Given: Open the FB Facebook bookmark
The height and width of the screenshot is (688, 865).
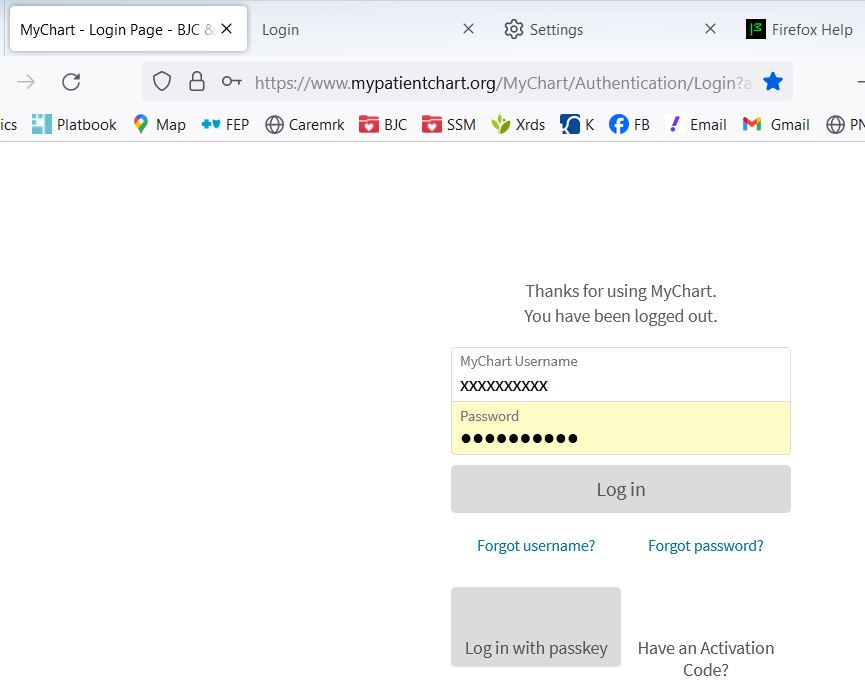Looking at the screenshot, I should (x=629, y=124).
